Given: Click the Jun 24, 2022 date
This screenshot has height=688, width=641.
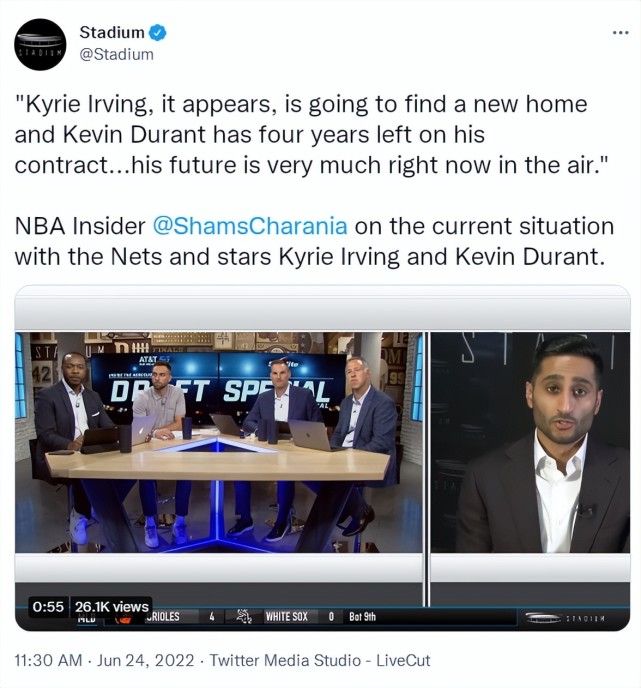Looking at the screenshot, I should [145, 660].
